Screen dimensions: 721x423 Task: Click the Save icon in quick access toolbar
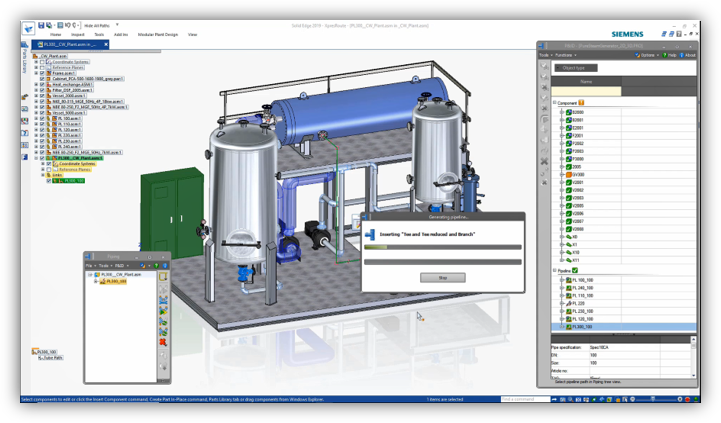pyautogui.click(x=39, y=26)
